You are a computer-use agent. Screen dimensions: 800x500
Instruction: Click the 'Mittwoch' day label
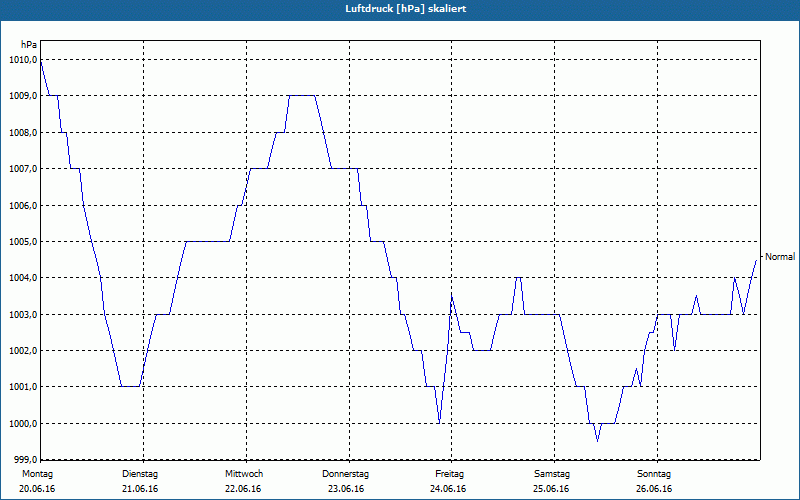click(x=244, y=474)
